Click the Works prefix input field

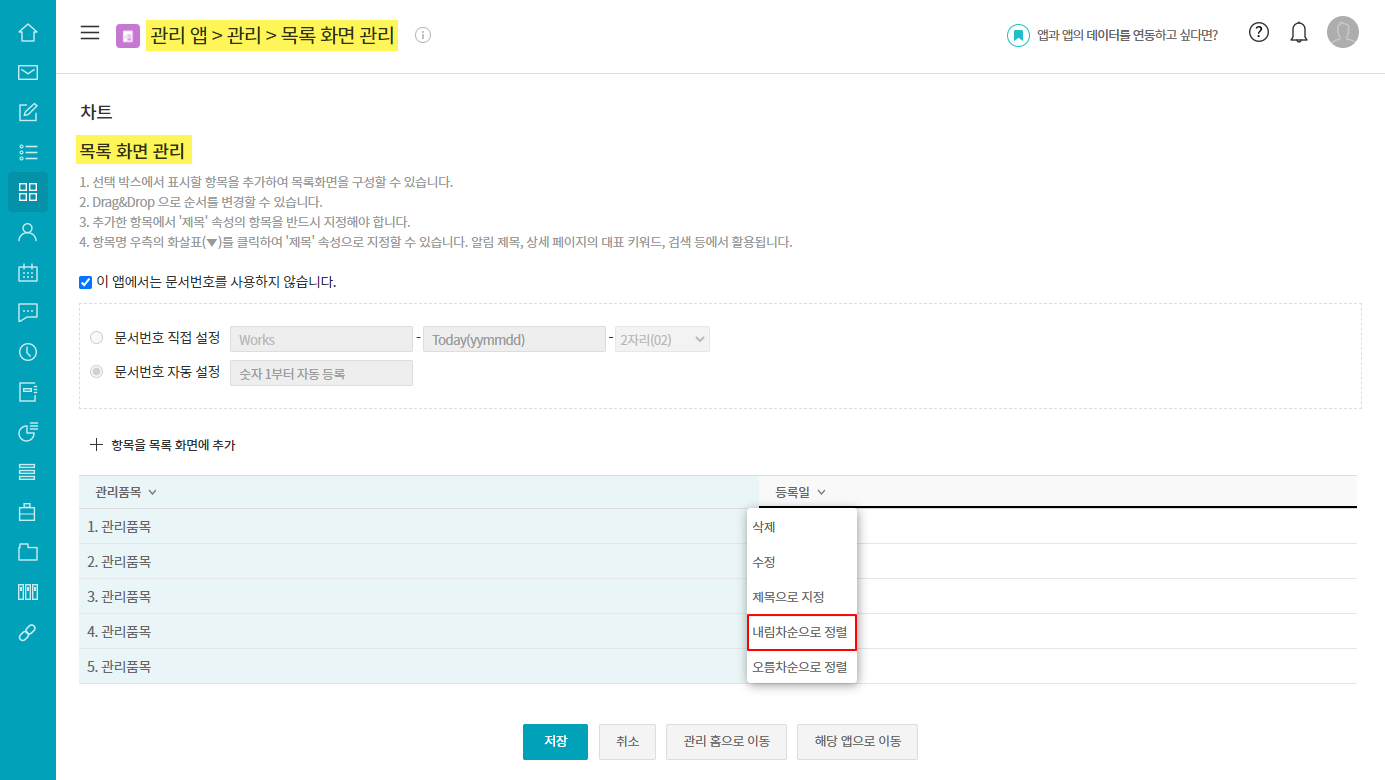[x=321, y=339]
